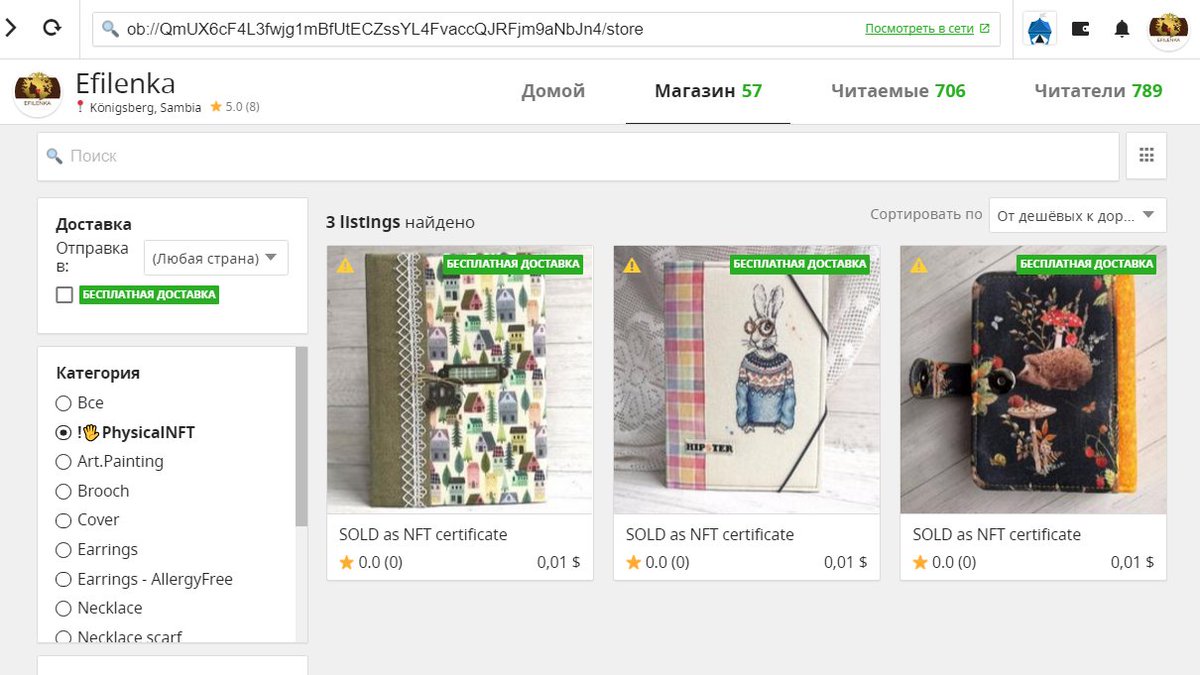
Task: Click warning triangle on the hedgehog wallet listing
Action: pos(919,265)
